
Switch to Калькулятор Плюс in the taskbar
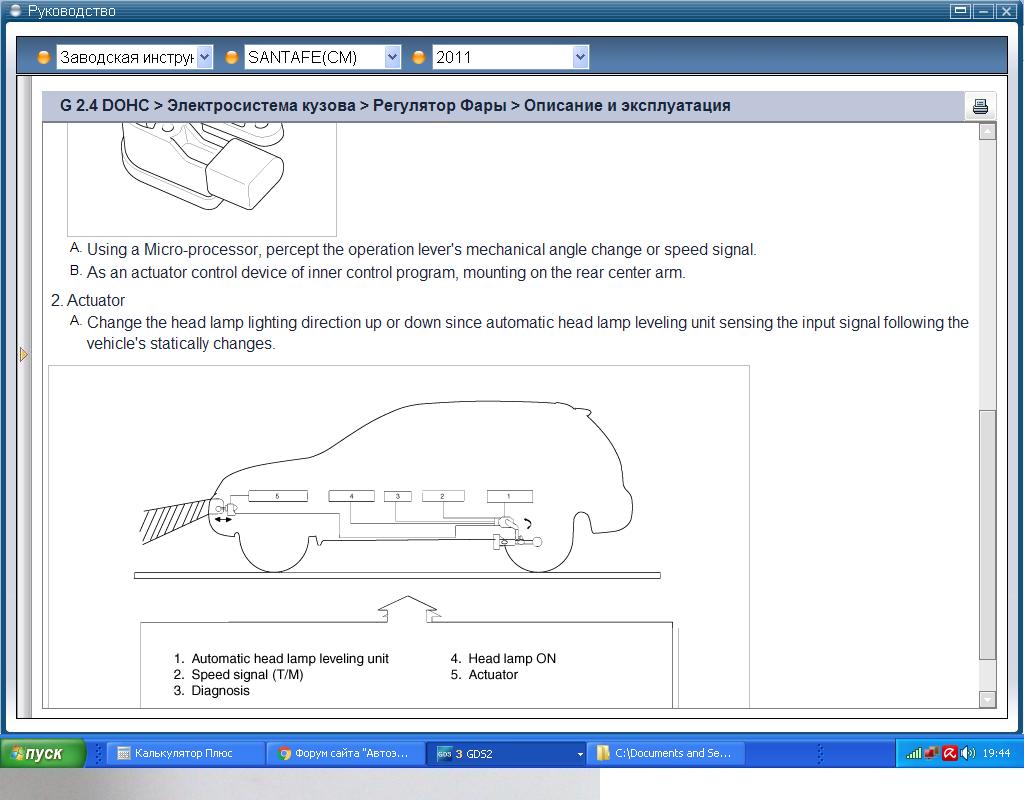pos(185,753)
